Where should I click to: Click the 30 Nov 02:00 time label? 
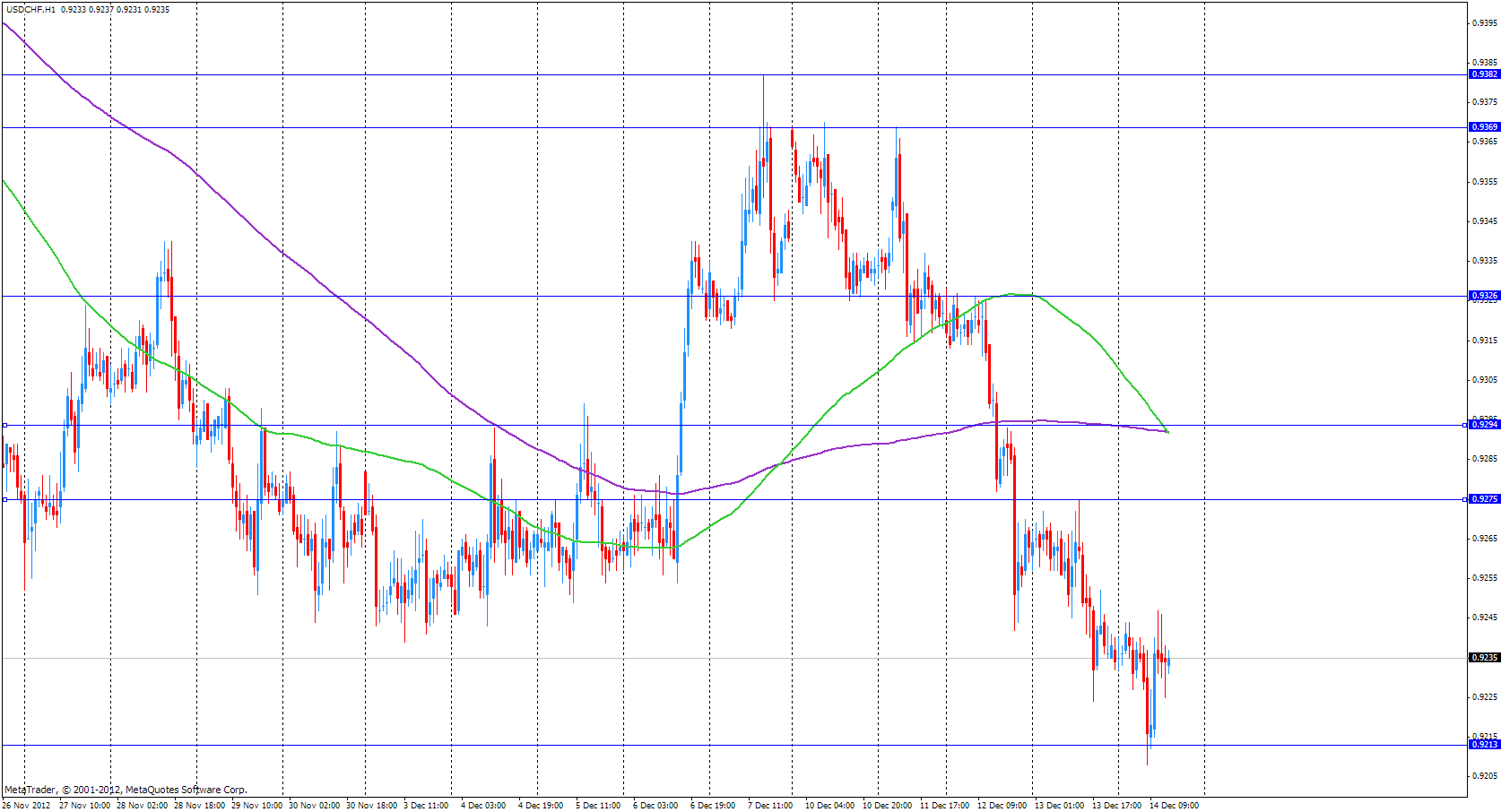tap(314, 806)
